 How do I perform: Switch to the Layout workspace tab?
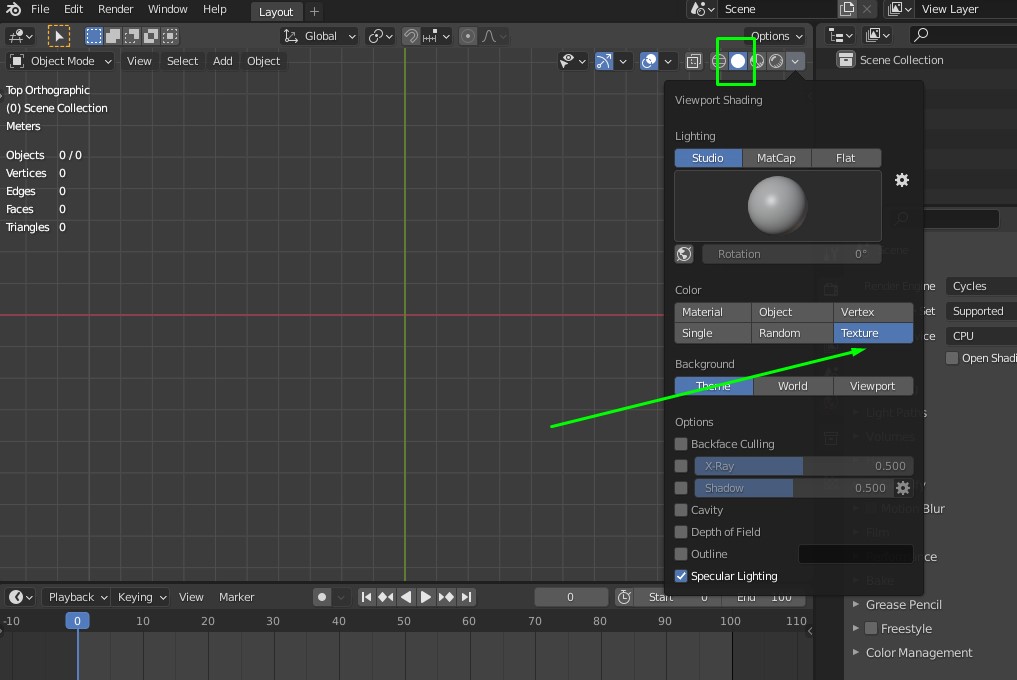point(276,12)
